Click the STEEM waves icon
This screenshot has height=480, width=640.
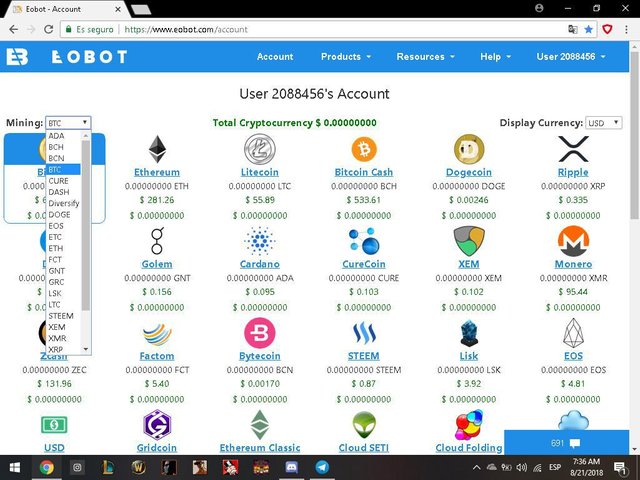tap(364, 333)
